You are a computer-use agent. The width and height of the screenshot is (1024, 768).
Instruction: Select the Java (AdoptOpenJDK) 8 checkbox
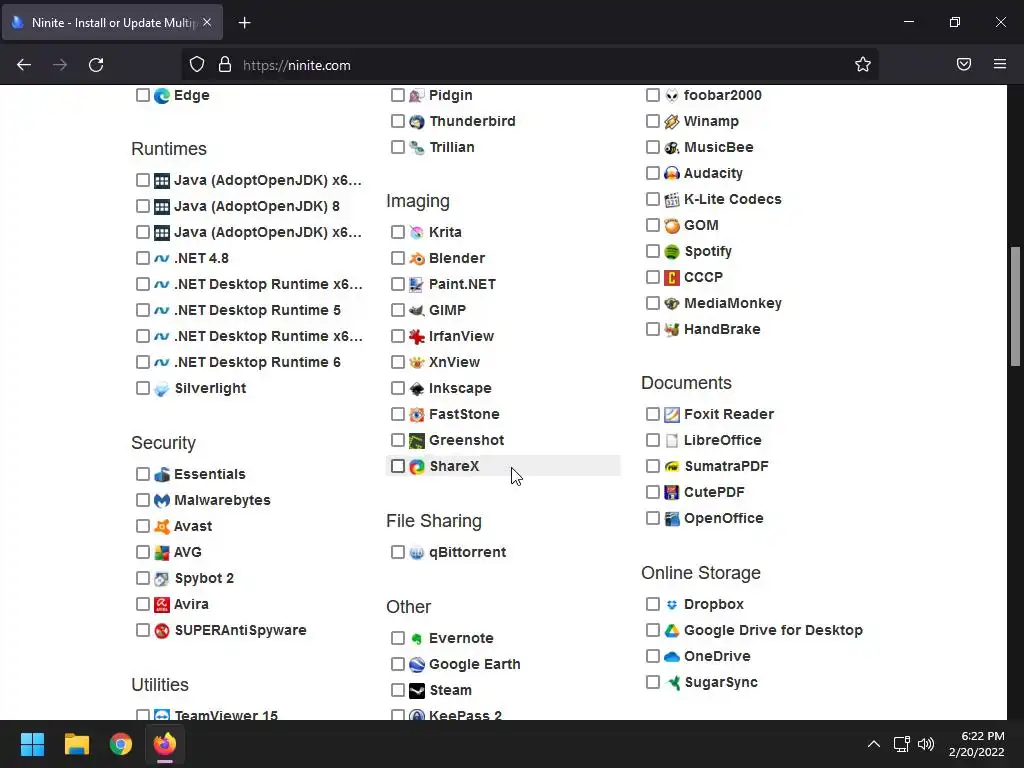click(142, 206)
